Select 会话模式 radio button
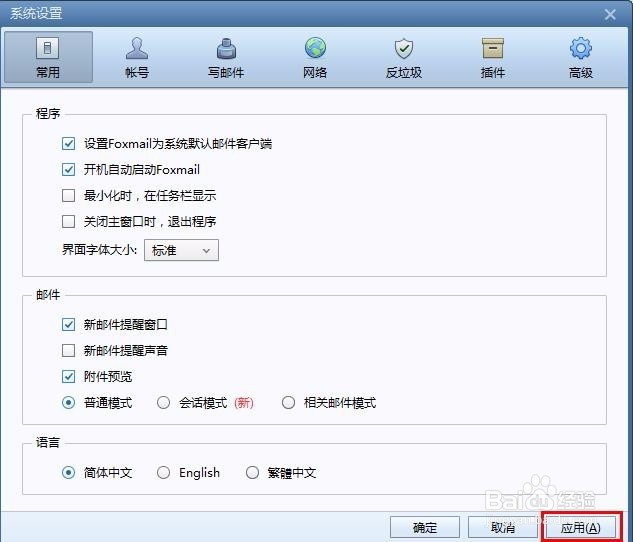Screen dimensions: 633x542 pyautogui.click(x=163, y=403)
